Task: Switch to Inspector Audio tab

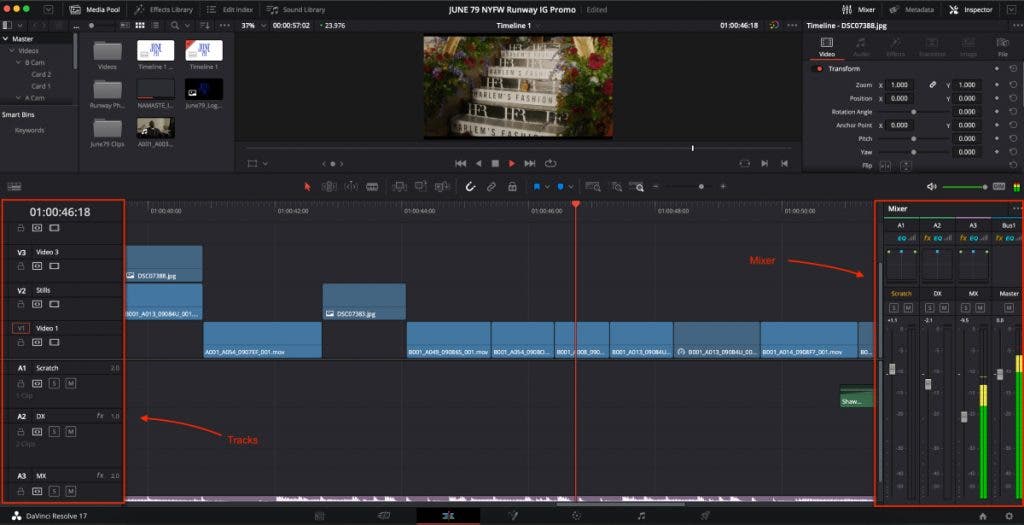Action: (x=861, y=47)
